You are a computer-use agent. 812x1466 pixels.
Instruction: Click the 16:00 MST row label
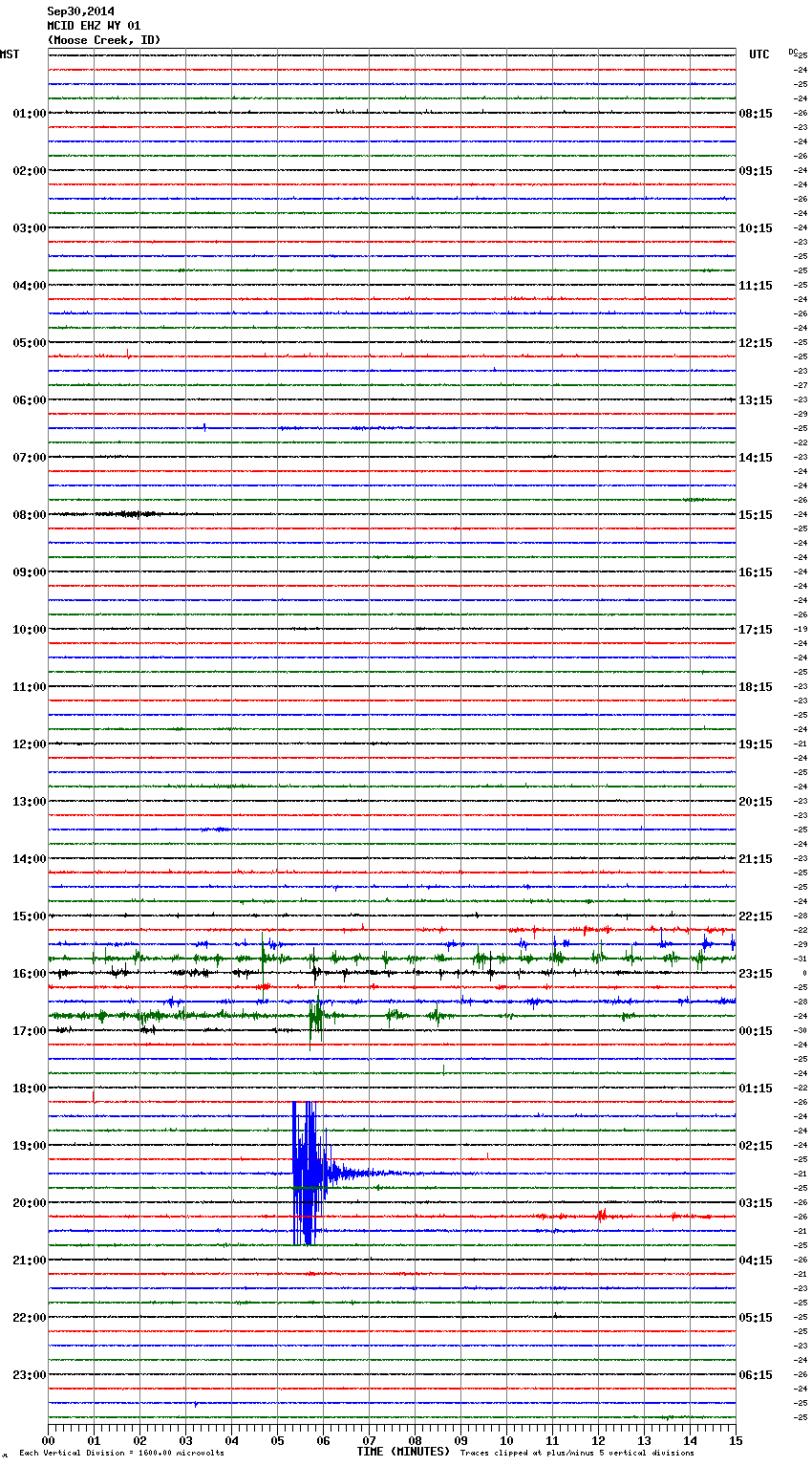click(x=30, y=974)
